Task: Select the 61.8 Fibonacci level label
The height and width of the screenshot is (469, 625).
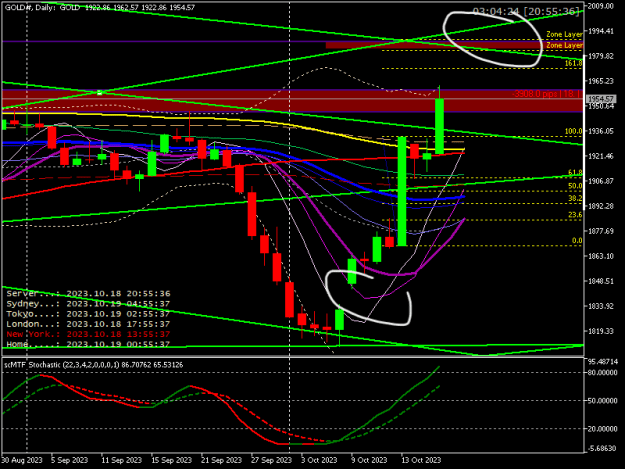Action: [x=575, y=173]
